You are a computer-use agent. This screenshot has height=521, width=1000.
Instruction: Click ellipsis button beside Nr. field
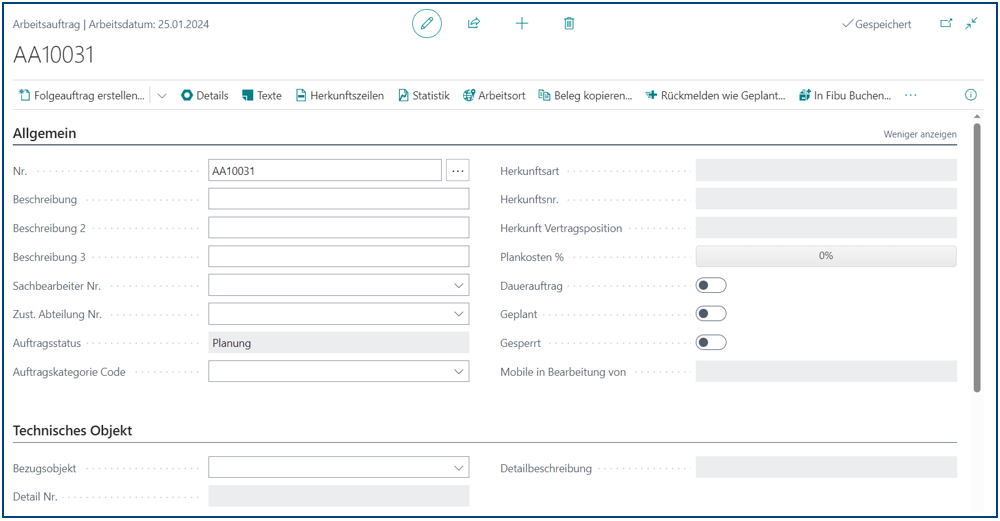[458, 170]
